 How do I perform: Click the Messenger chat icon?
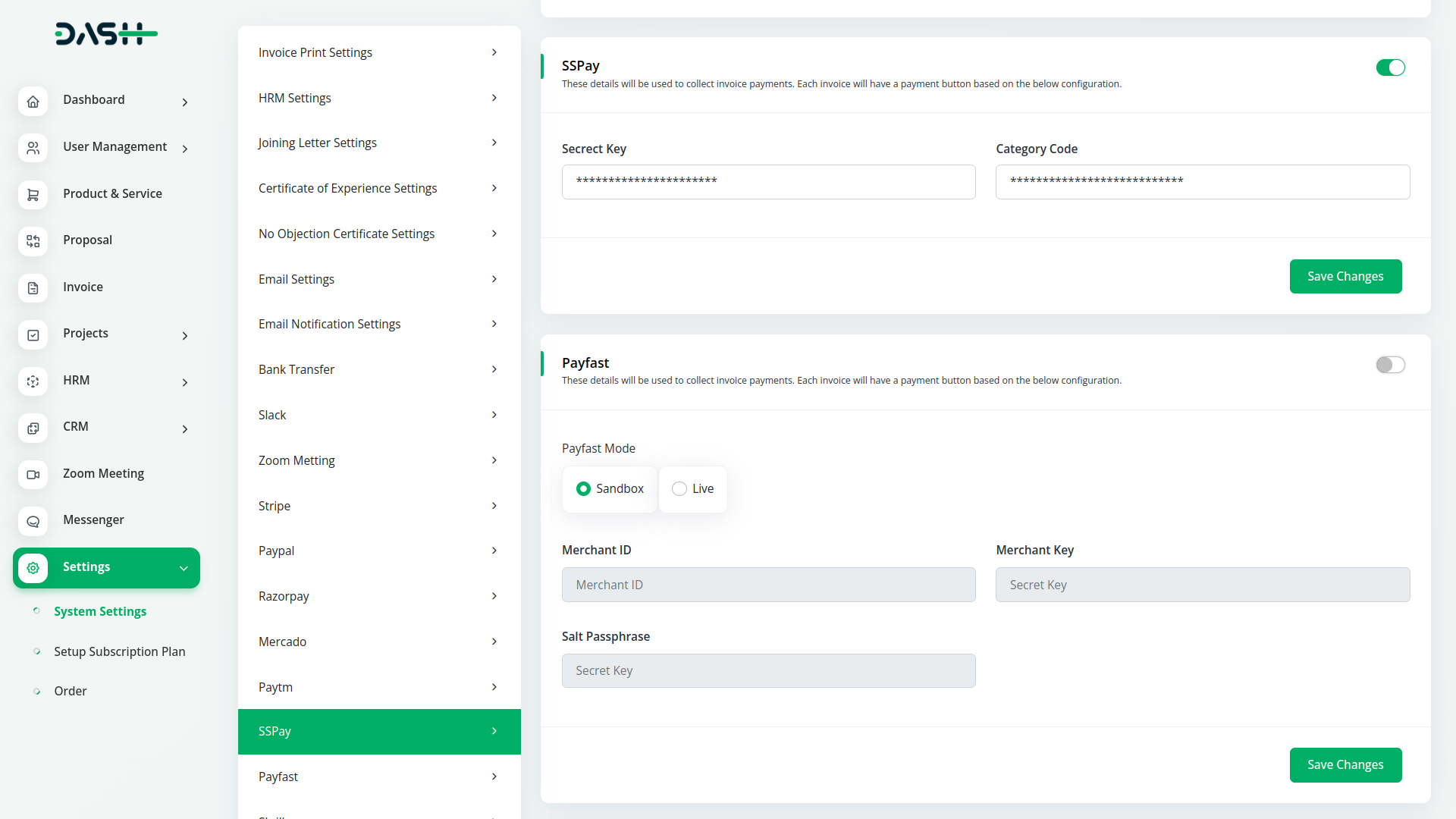point(33,521)
